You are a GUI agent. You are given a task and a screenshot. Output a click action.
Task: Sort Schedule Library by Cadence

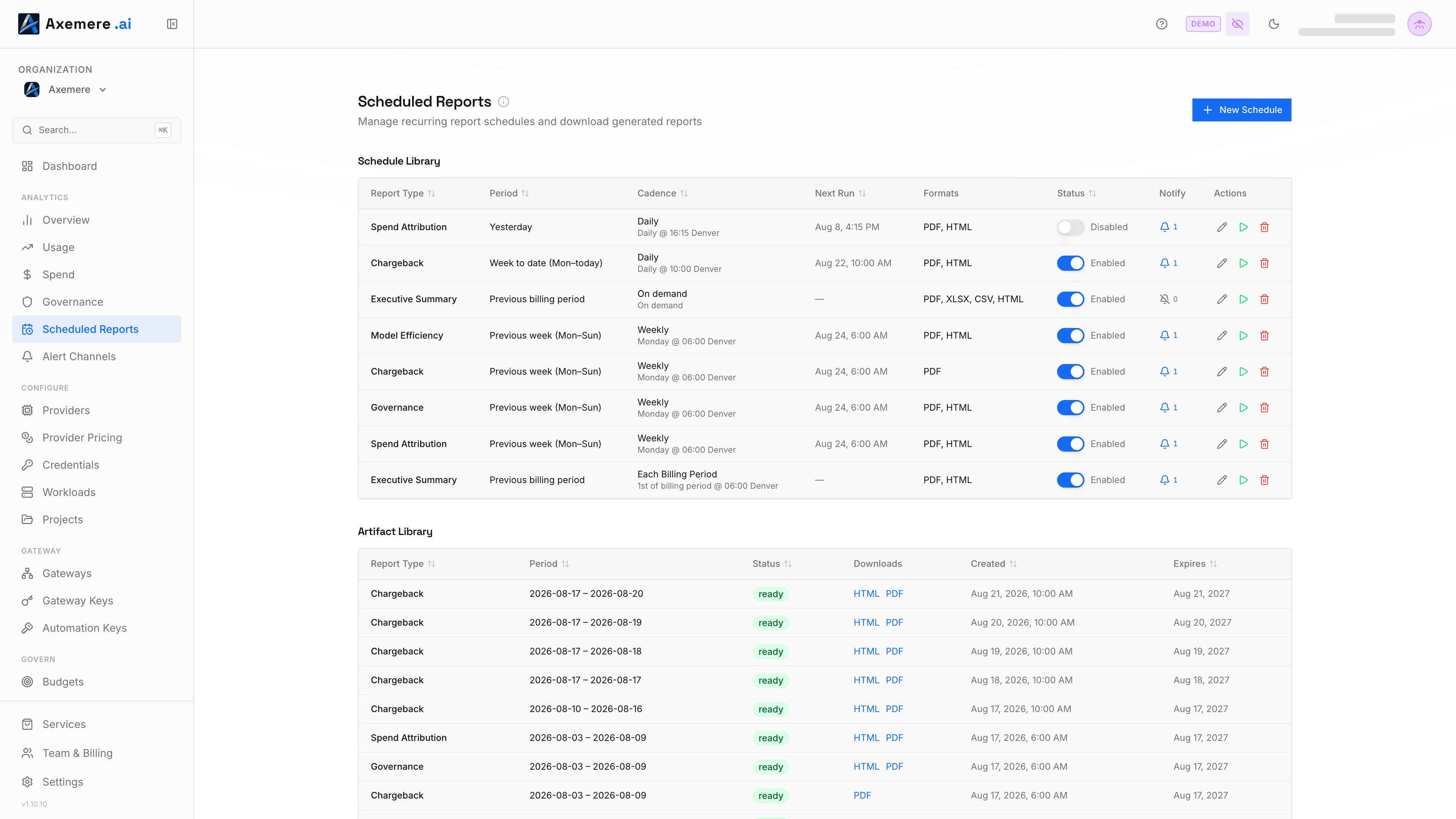[x=662, y=193]
